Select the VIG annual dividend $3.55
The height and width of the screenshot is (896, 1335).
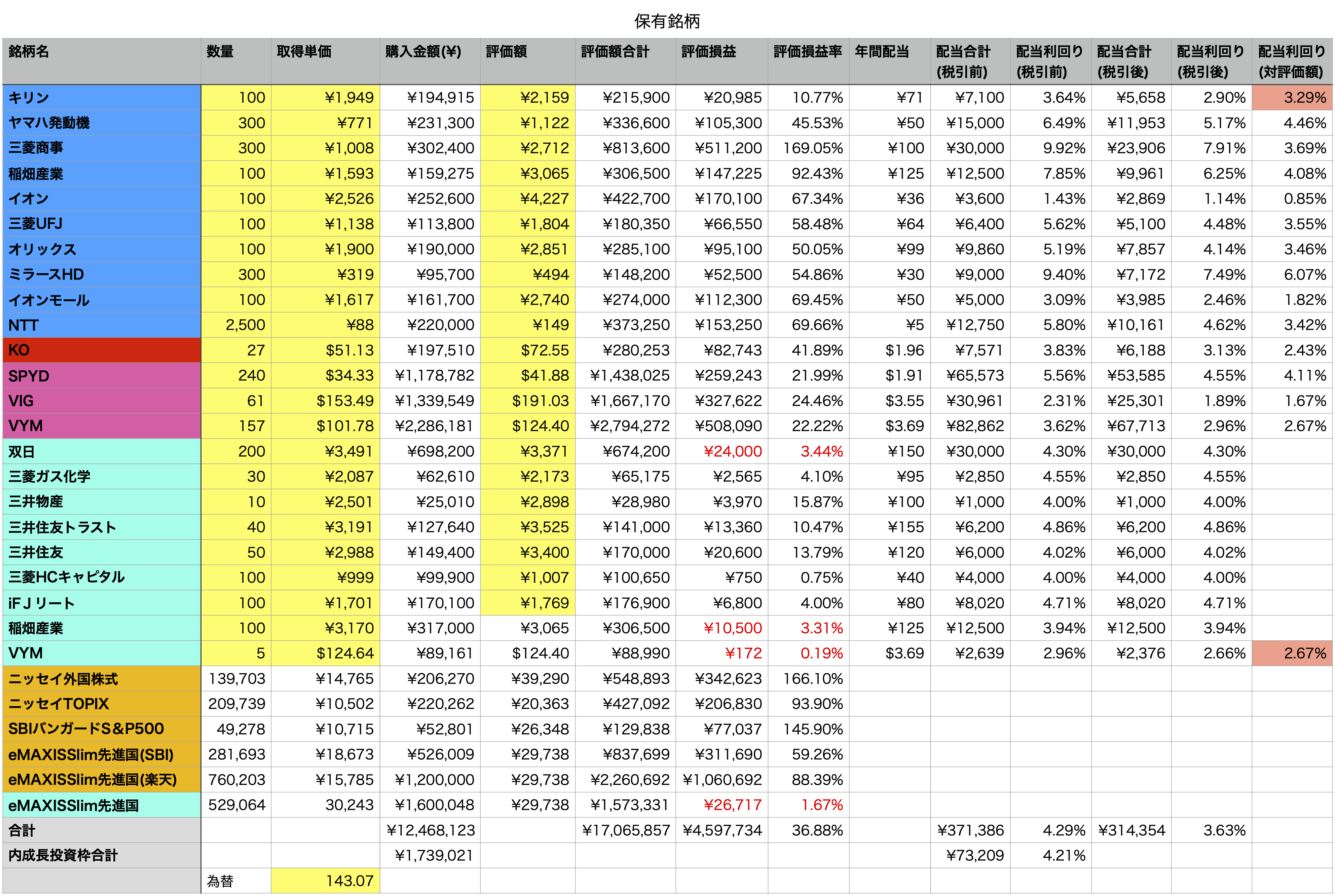point(889,400)
